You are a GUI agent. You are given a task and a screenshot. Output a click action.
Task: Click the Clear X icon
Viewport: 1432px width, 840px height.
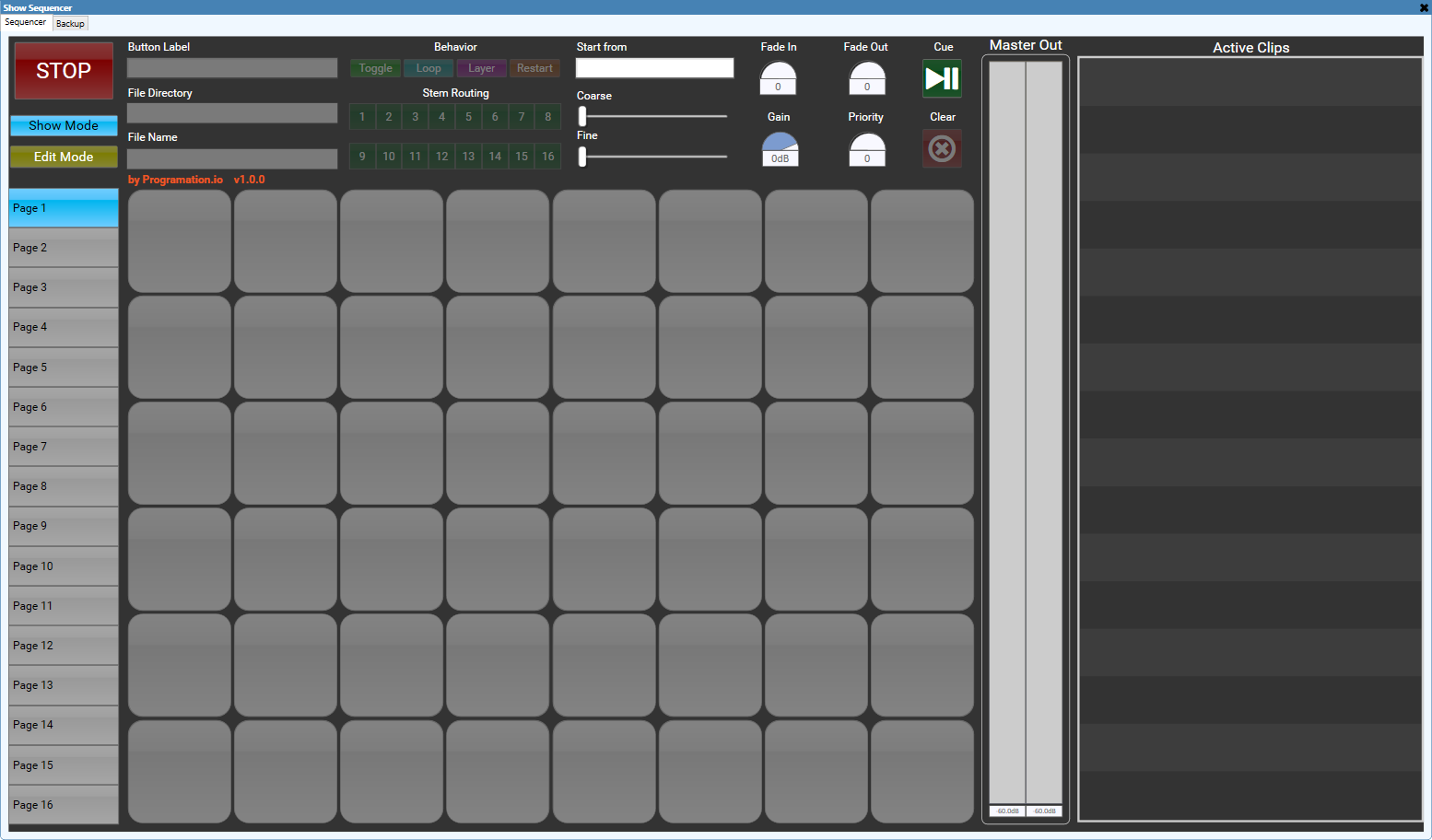coord(942,148)
